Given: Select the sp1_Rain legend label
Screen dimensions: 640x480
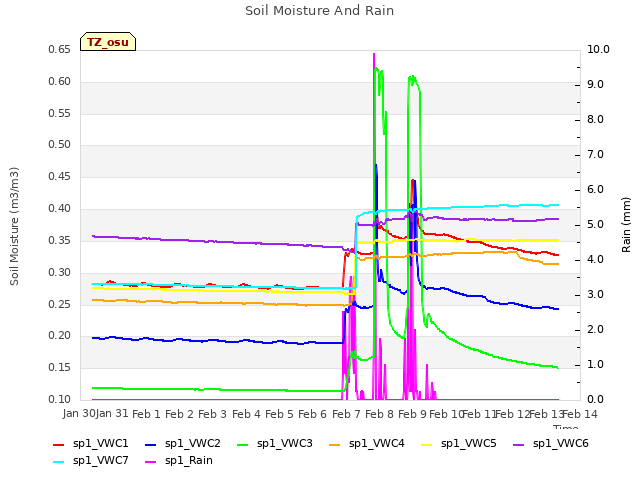Looking at the screenshot, I should click(189, 461).
